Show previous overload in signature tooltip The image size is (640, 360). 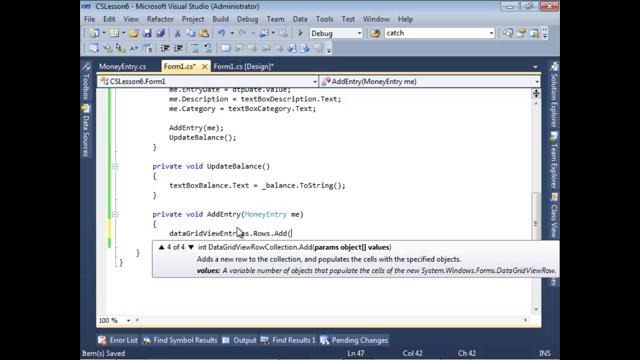click(162, 247)
